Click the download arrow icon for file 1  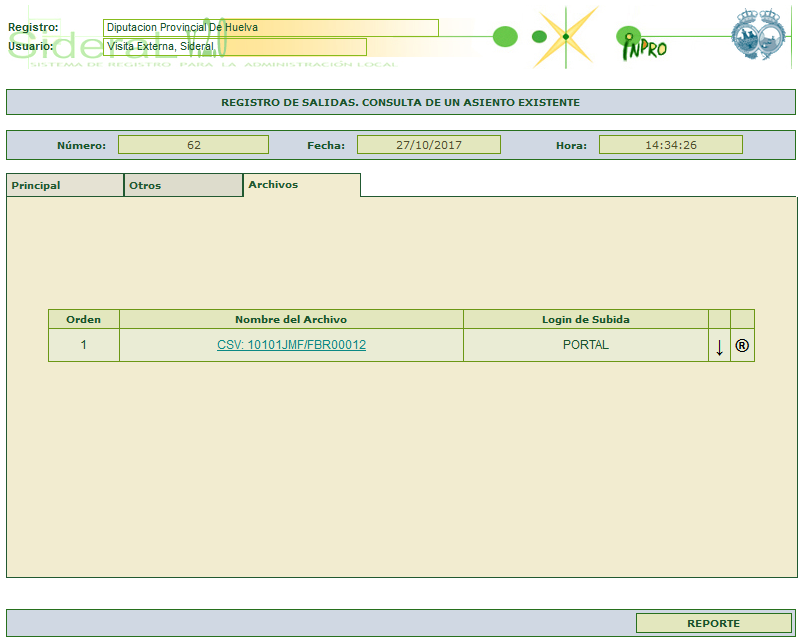pos(719,347)
